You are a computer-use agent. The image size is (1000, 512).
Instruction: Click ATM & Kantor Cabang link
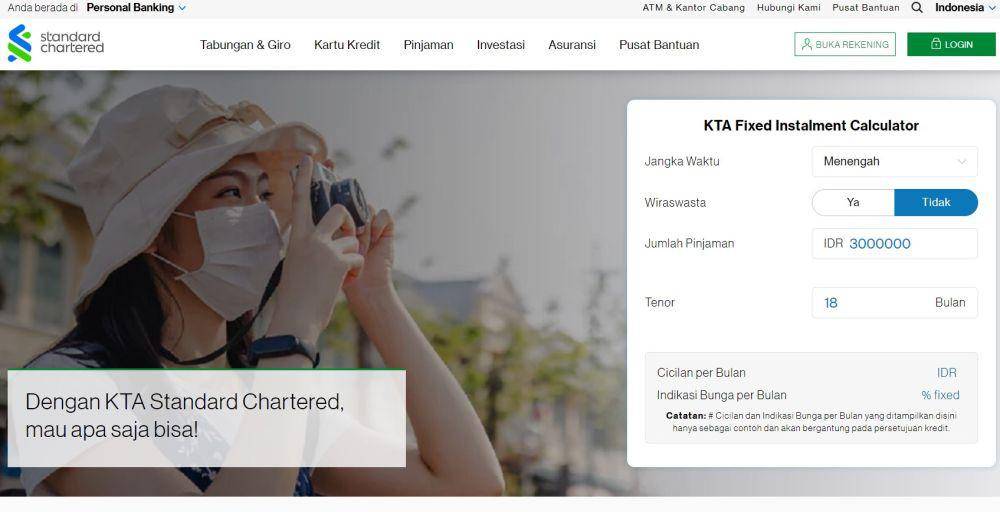click(694, 8)
